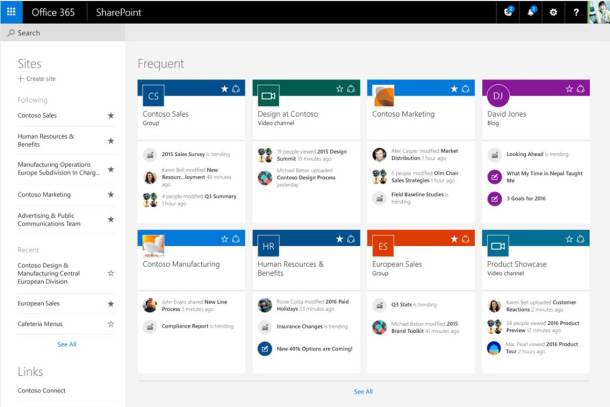Click circular icon on Contoso Marketing header
The image size is (610, 407).
(x=465, y=89)
